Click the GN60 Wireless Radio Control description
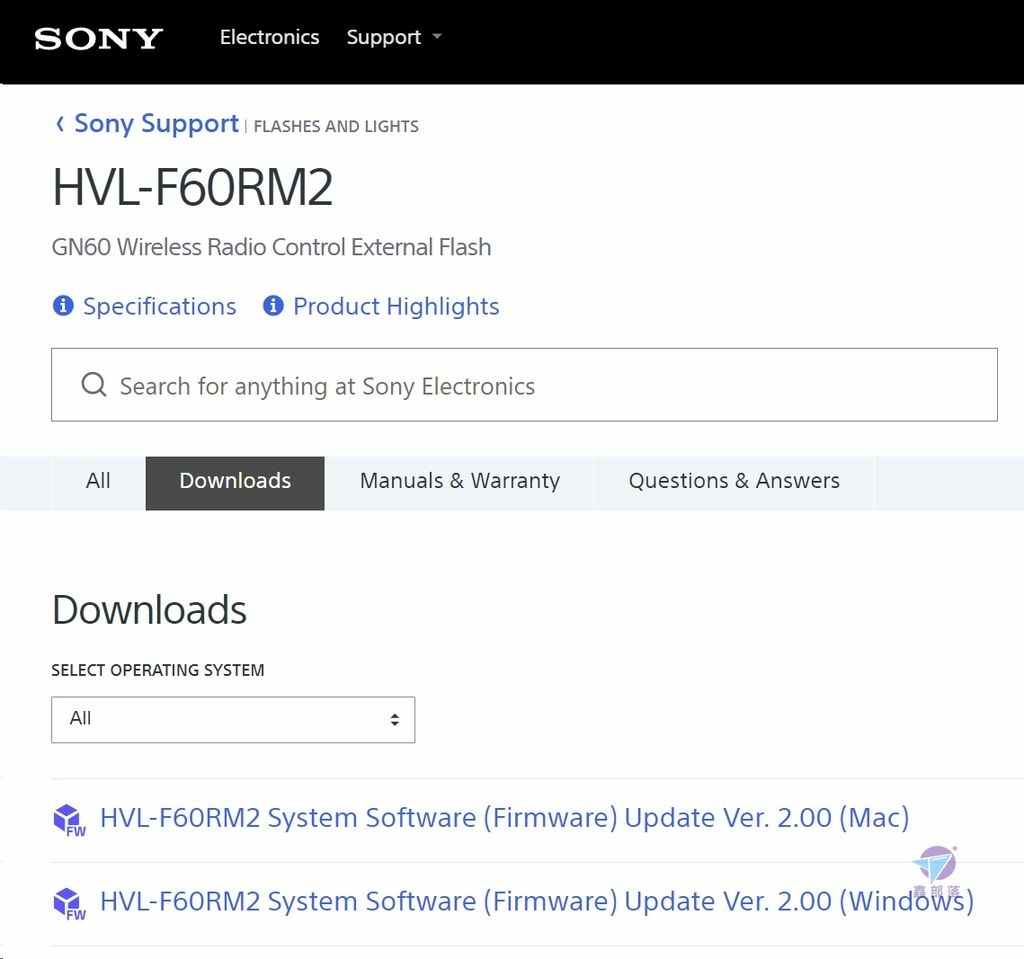 (272, 247)
